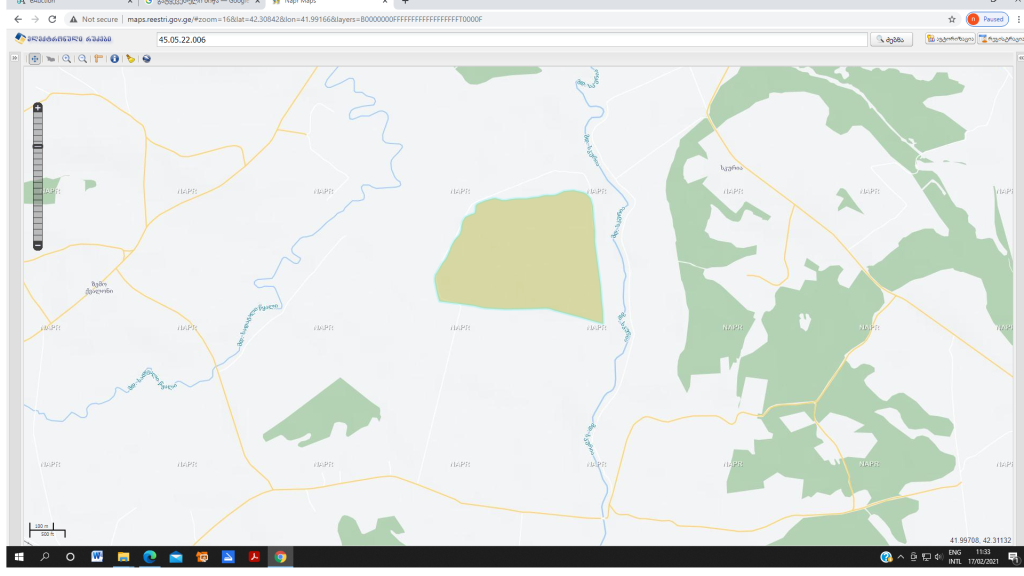
Task: Click the Chrome icon on the taskbar
Action: (x=280, y=557)
